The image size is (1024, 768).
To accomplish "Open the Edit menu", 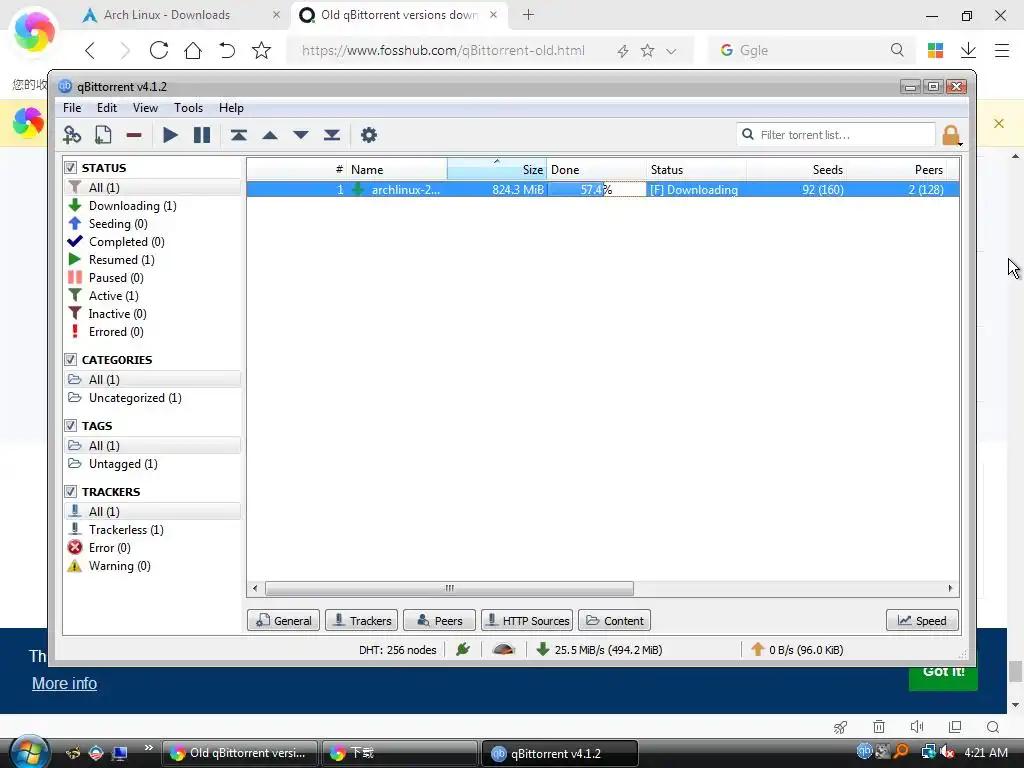I will pos(106,108).
